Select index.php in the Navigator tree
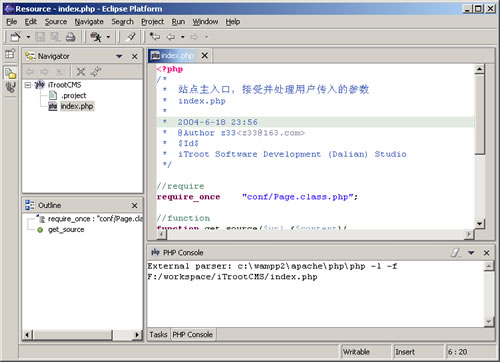This screenshot has height=362, width=500. coord(77,106)
